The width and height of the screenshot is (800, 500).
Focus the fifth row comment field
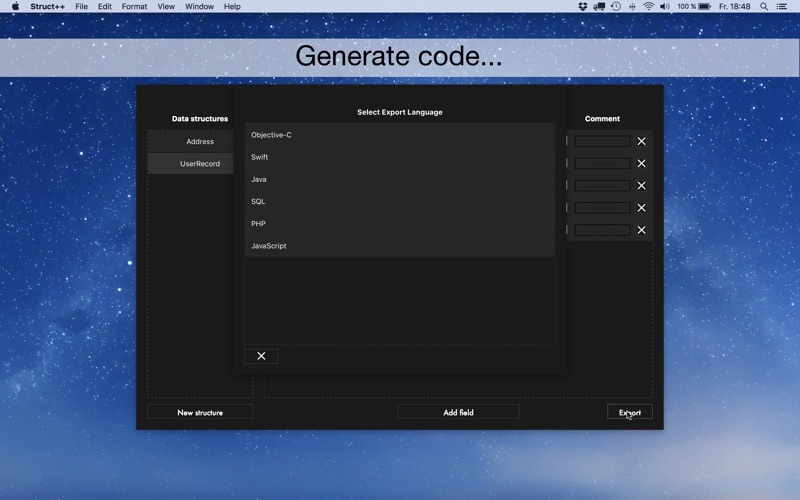(x=603, y=230)
